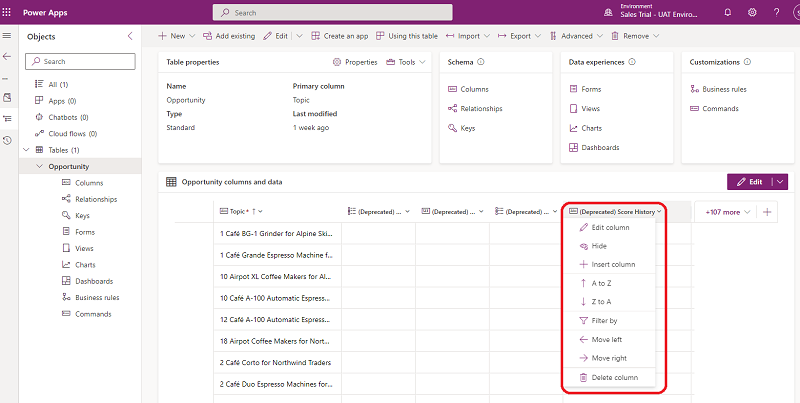Click the Objects pane search field
Screen dimensions: 800x403
tap(80, 61)
